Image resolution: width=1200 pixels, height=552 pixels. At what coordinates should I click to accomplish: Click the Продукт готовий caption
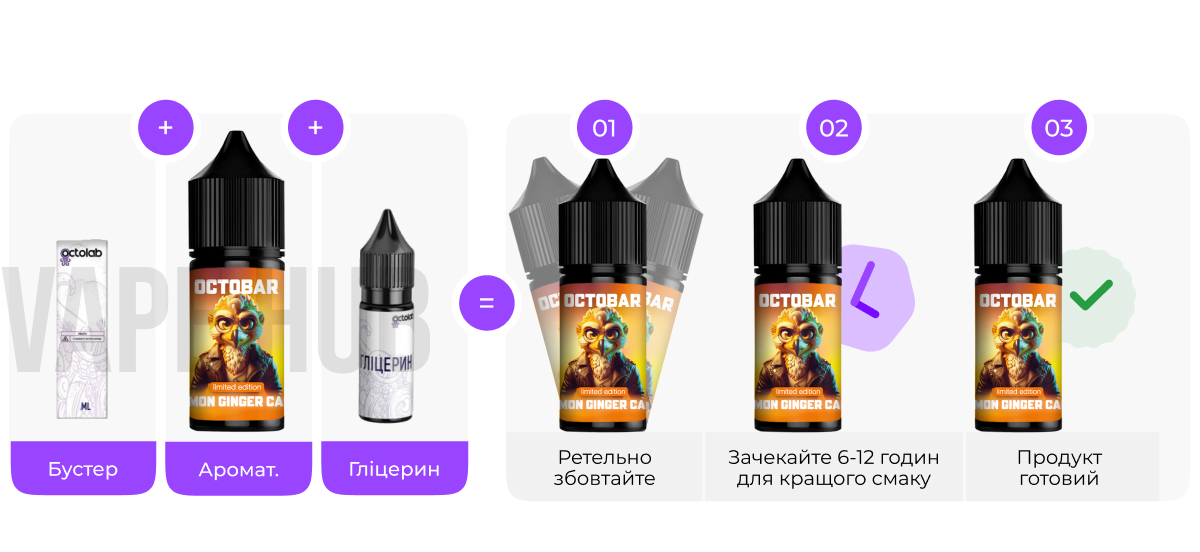pyautogui.click(x=1060, y=468)
